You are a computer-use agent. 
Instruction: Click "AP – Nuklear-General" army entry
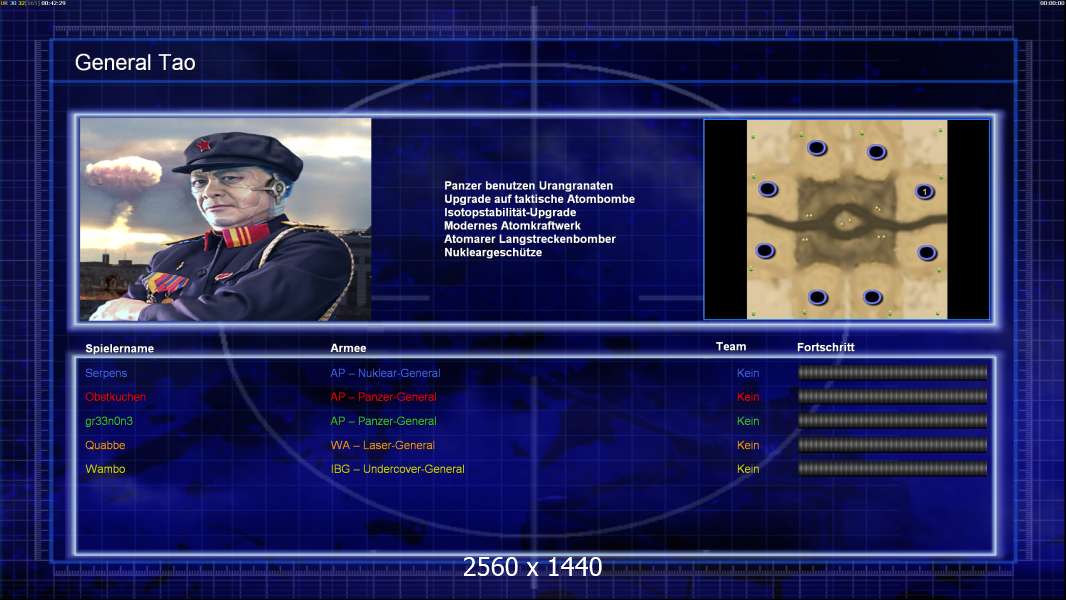[385, 373]
